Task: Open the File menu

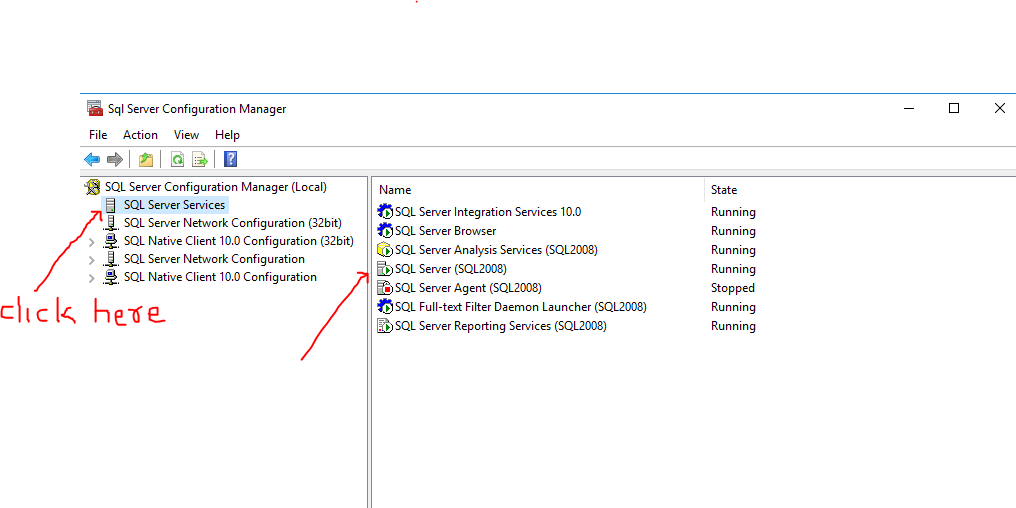Action: click(98, 135)
